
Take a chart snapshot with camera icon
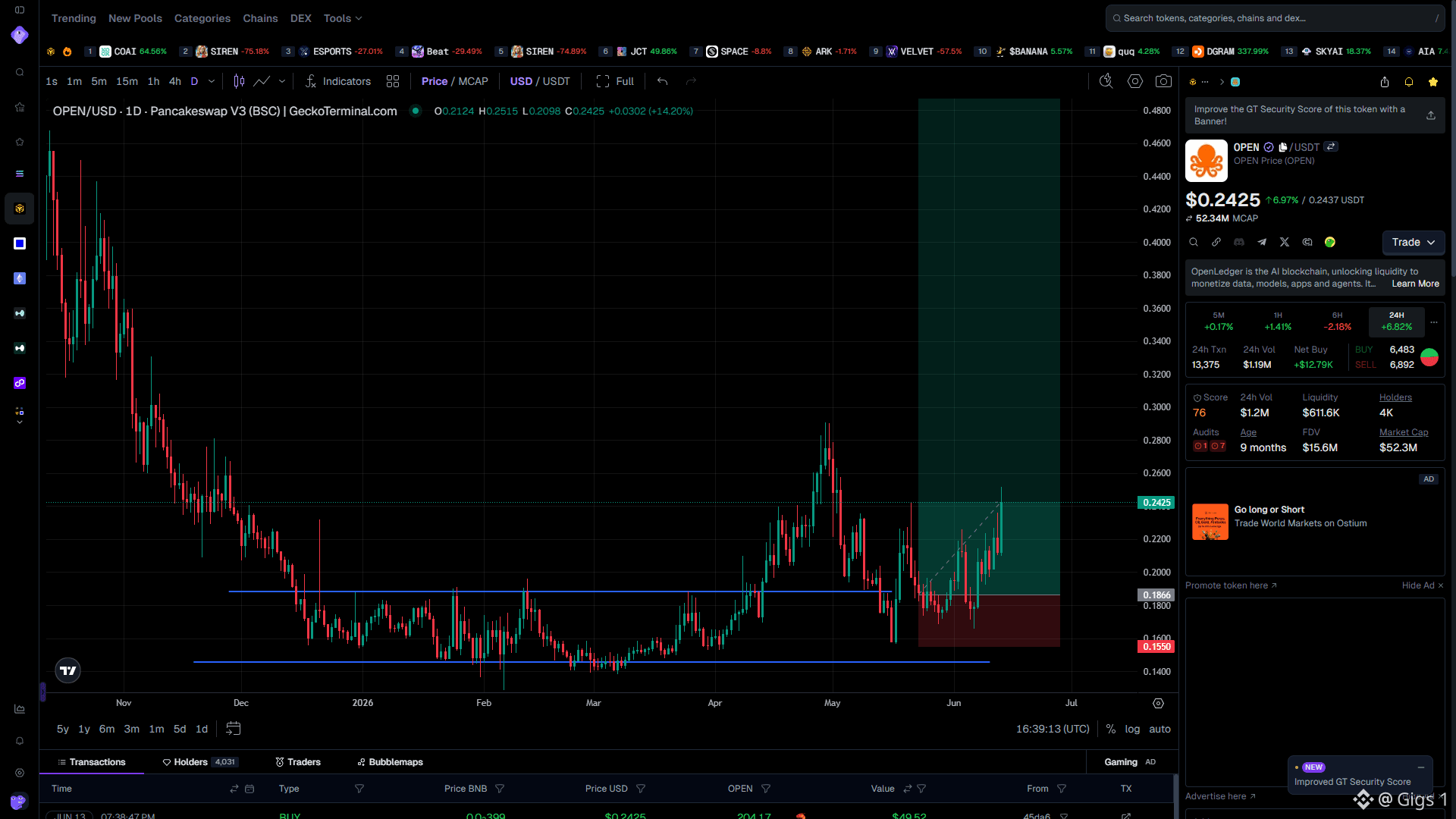1163,81
